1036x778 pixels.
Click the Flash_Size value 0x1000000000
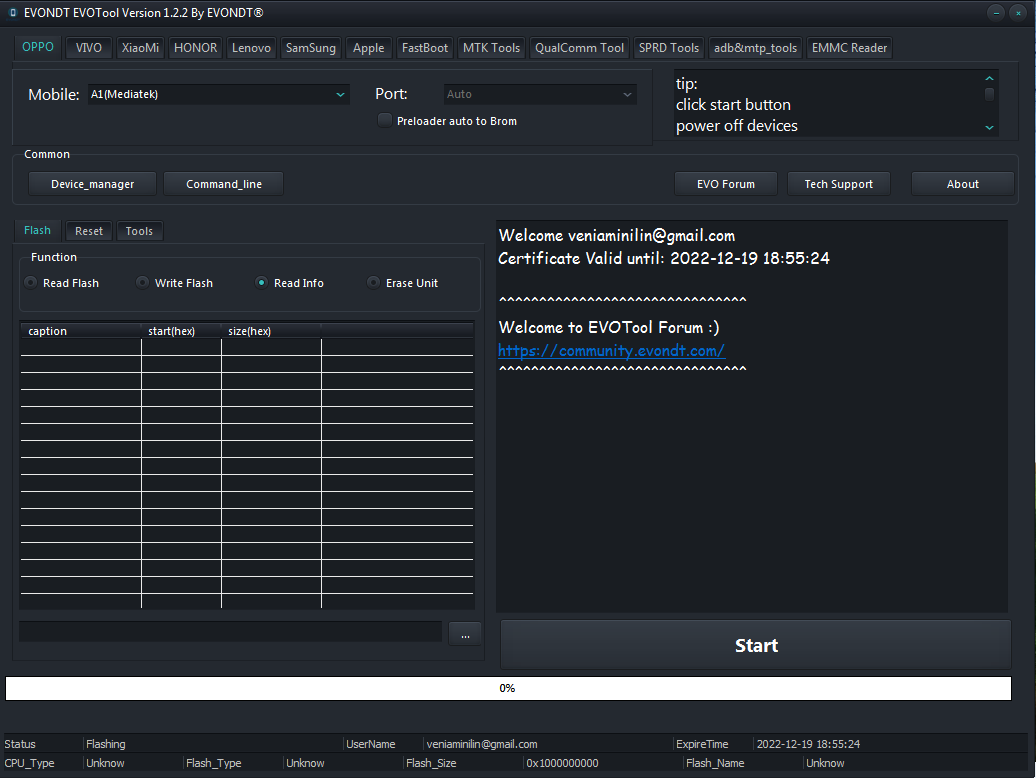(562, 763)
